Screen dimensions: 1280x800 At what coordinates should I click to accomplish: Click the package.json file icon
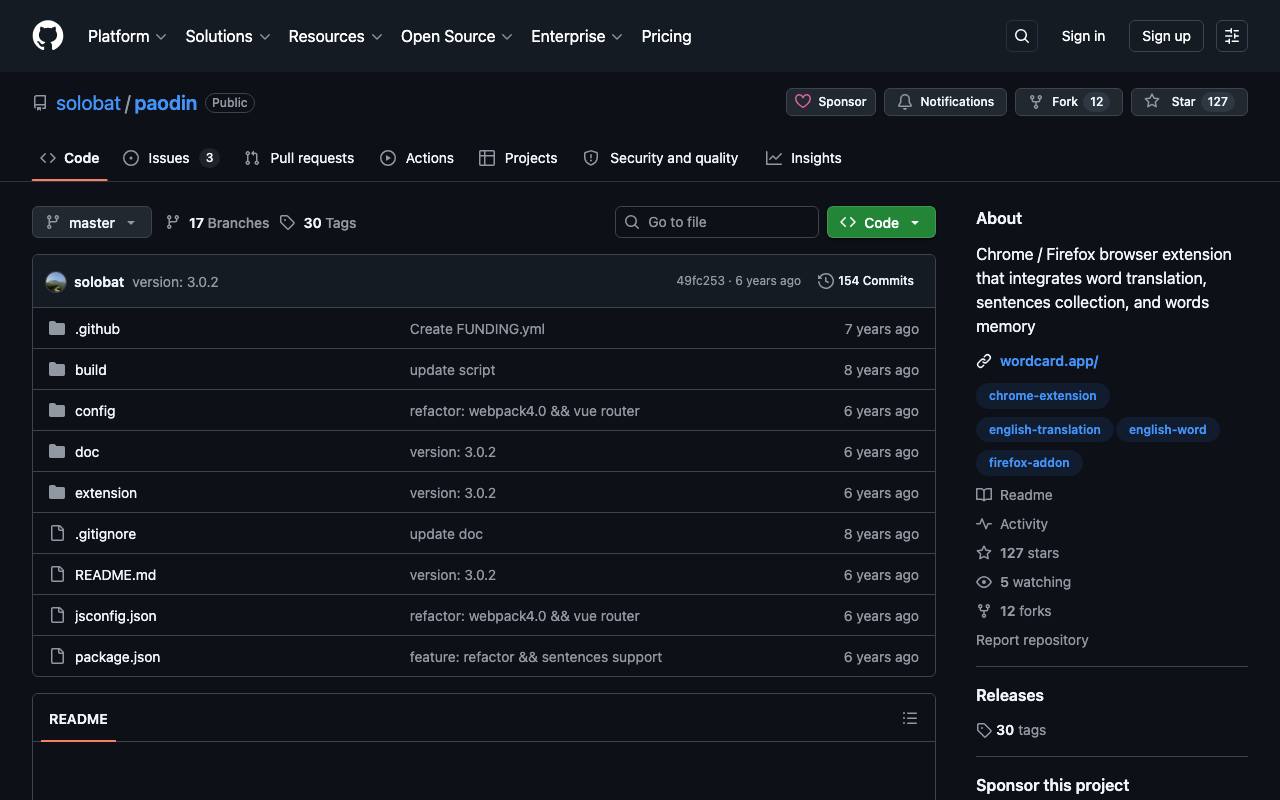tap(57, 656)
